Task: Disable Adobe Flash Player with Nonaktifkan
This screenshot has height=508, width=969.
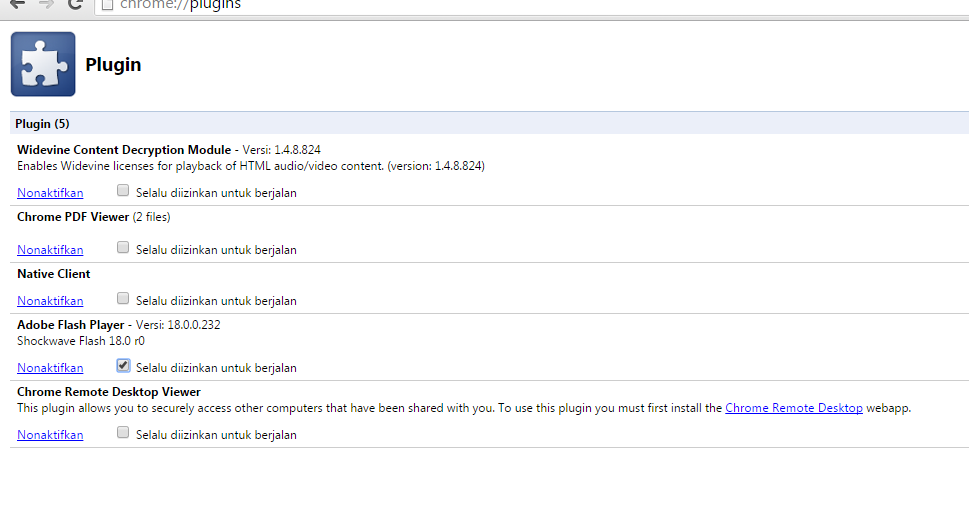Action: pos(50,368)
